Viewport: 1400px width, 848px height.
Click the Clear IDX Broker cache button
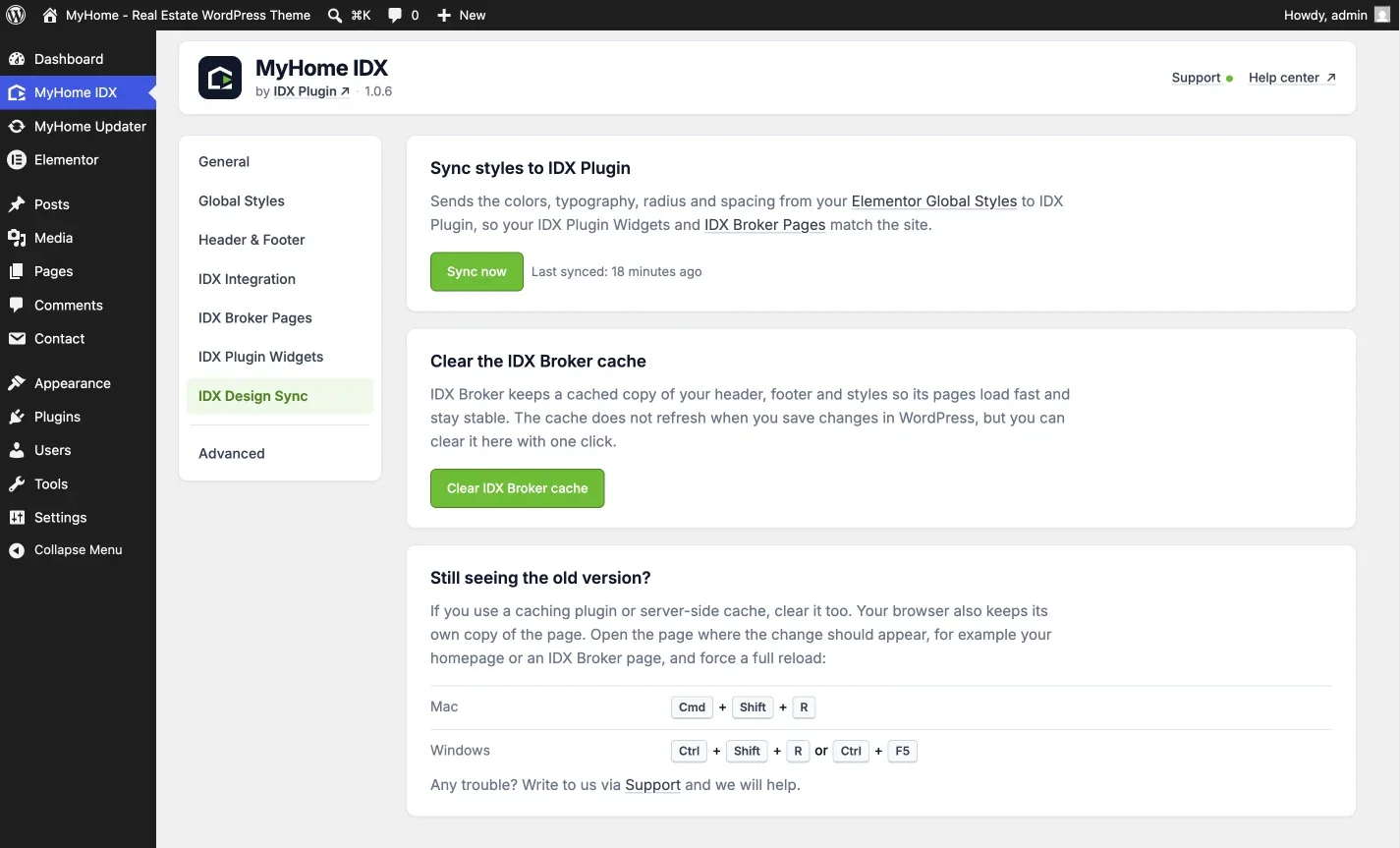point(517,488)
